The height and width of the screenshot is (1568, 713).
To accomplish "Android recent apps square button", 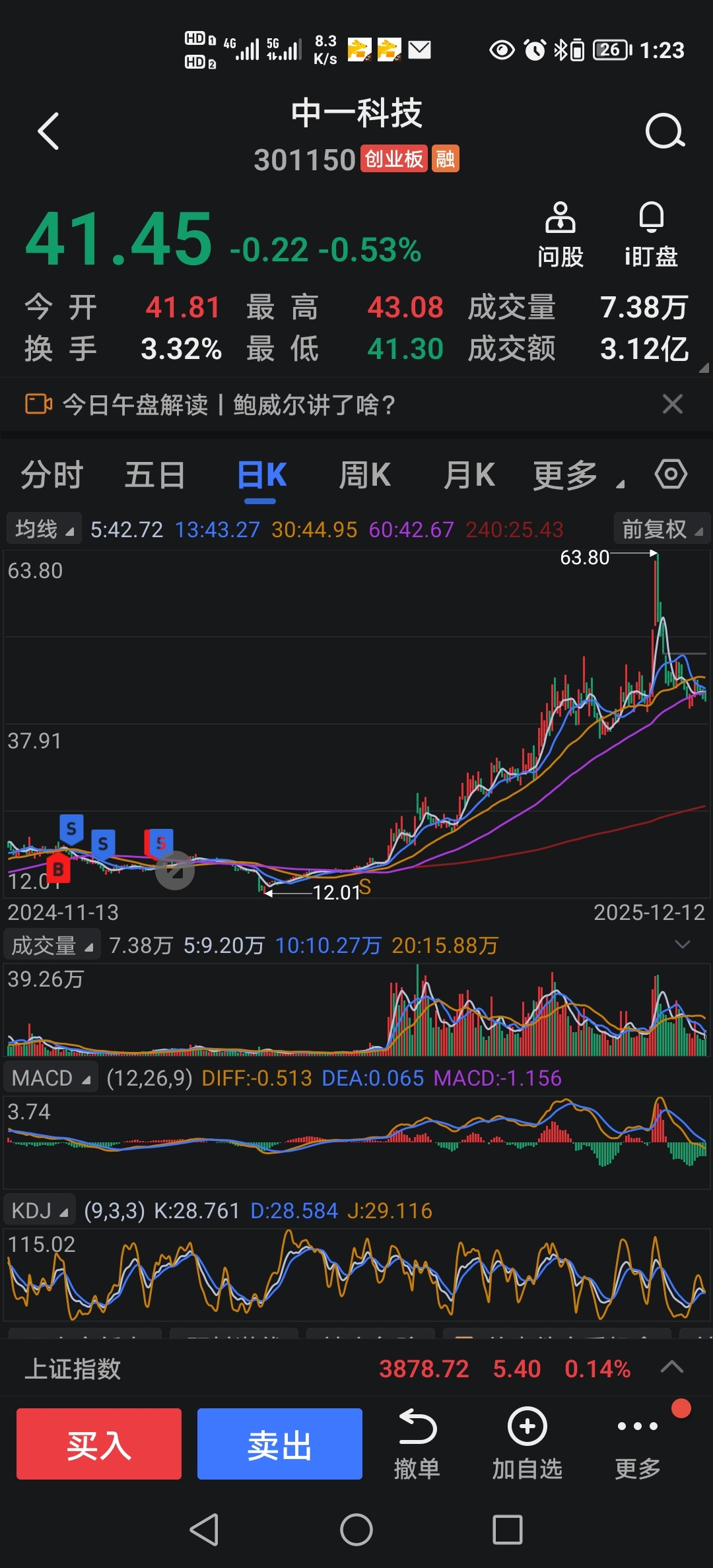I will pyautogui.click(x=508, y=1529).
